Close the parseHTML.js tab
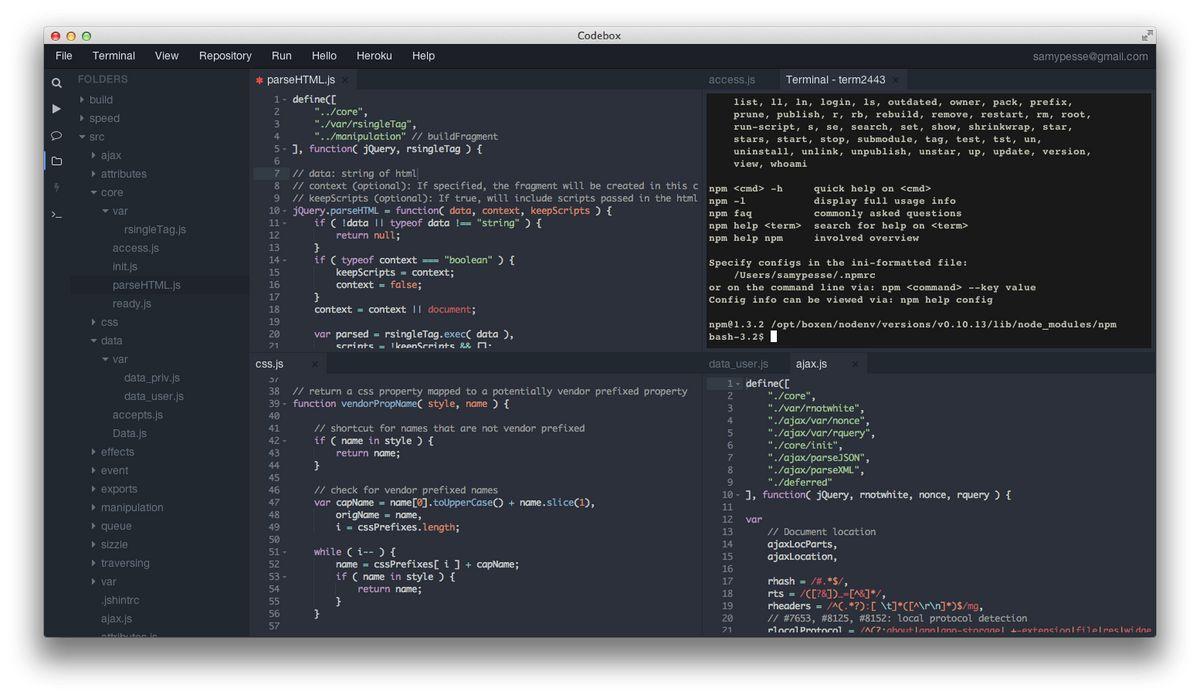Screen dimensions: 1200x698 (x=345, y=80)
